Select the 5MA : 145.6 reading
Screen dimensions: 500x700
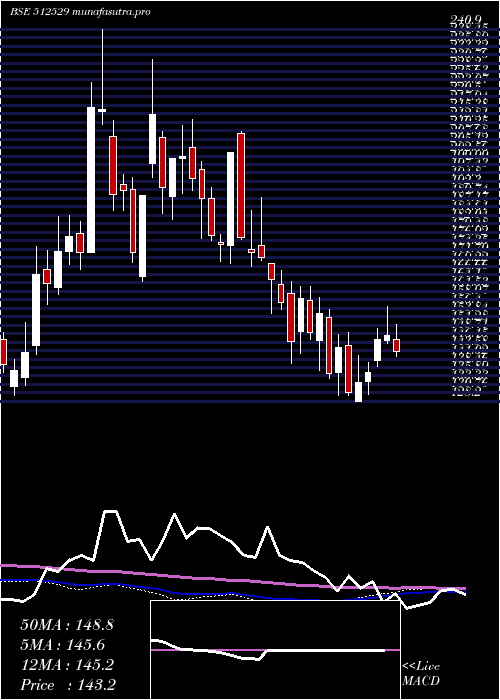click(x=62, y=645)
